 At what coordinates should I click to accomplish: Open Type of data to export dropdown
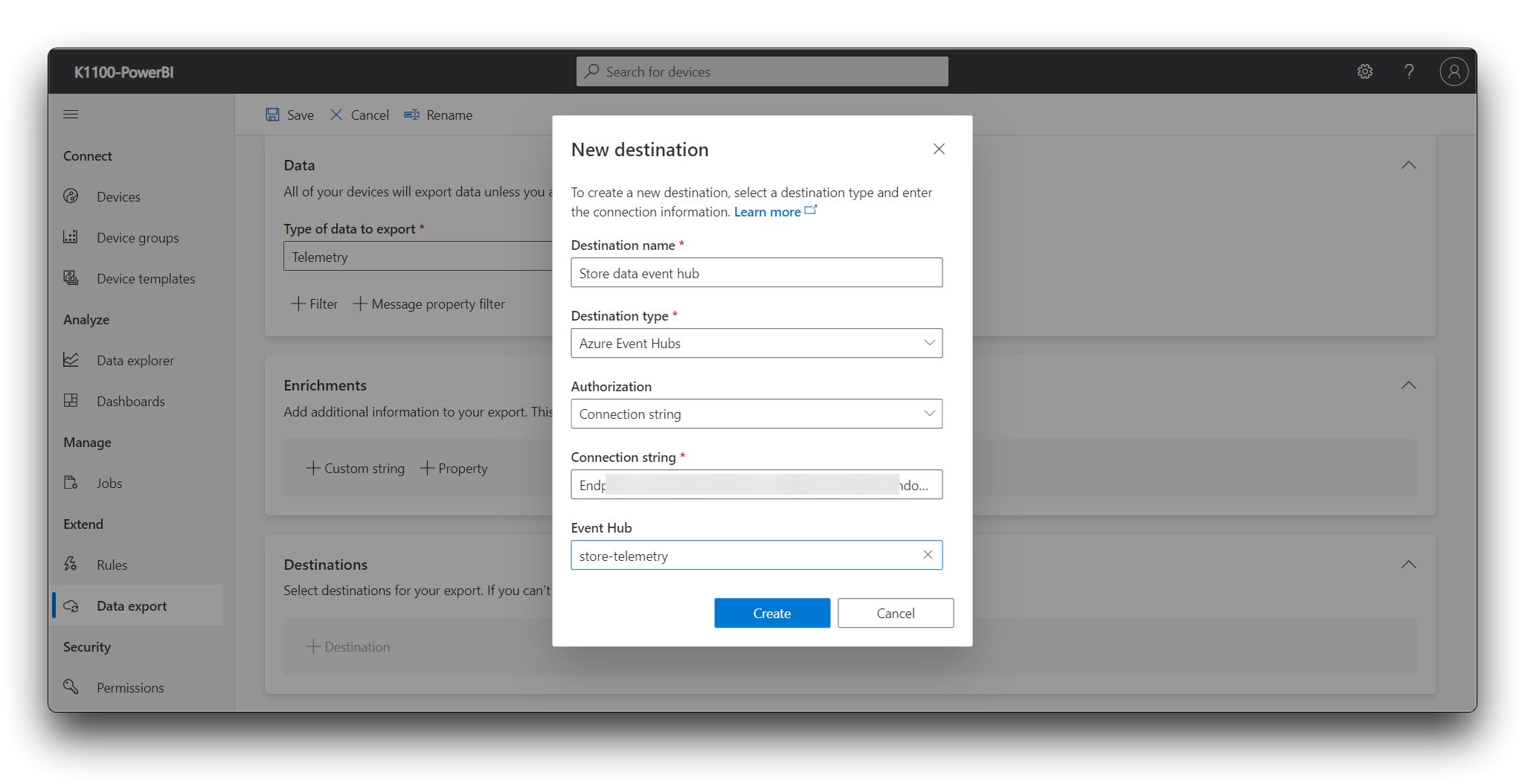[x=418, y=257]
